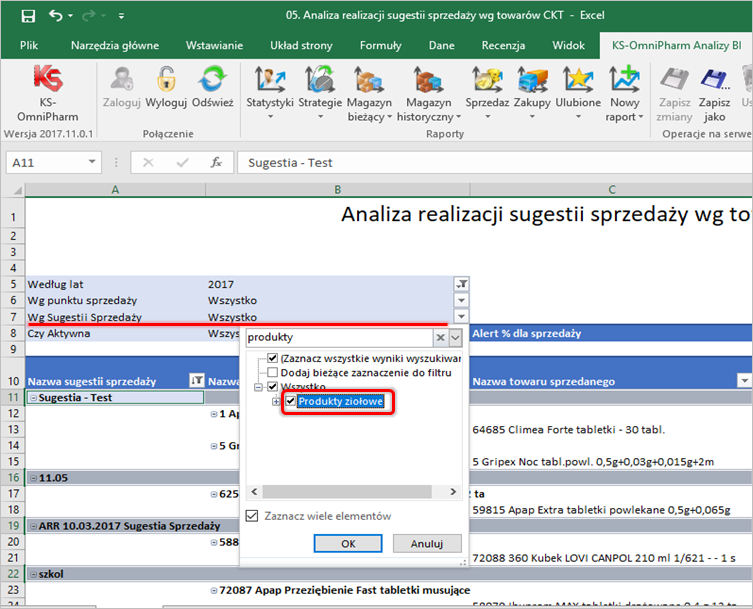Toggle the Wszystko checkbox in filter tree
The width and height of the screenshot is (753, 609).
click(x=272, y=387)
